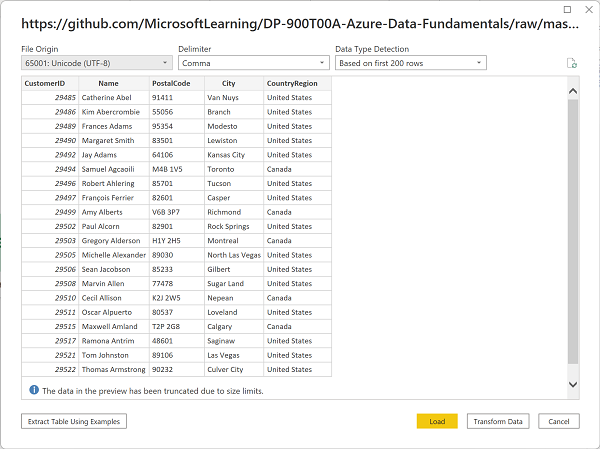Click the city cell Rock Springs
Viewport: 600px width, 449px height.
pos(234,226)
